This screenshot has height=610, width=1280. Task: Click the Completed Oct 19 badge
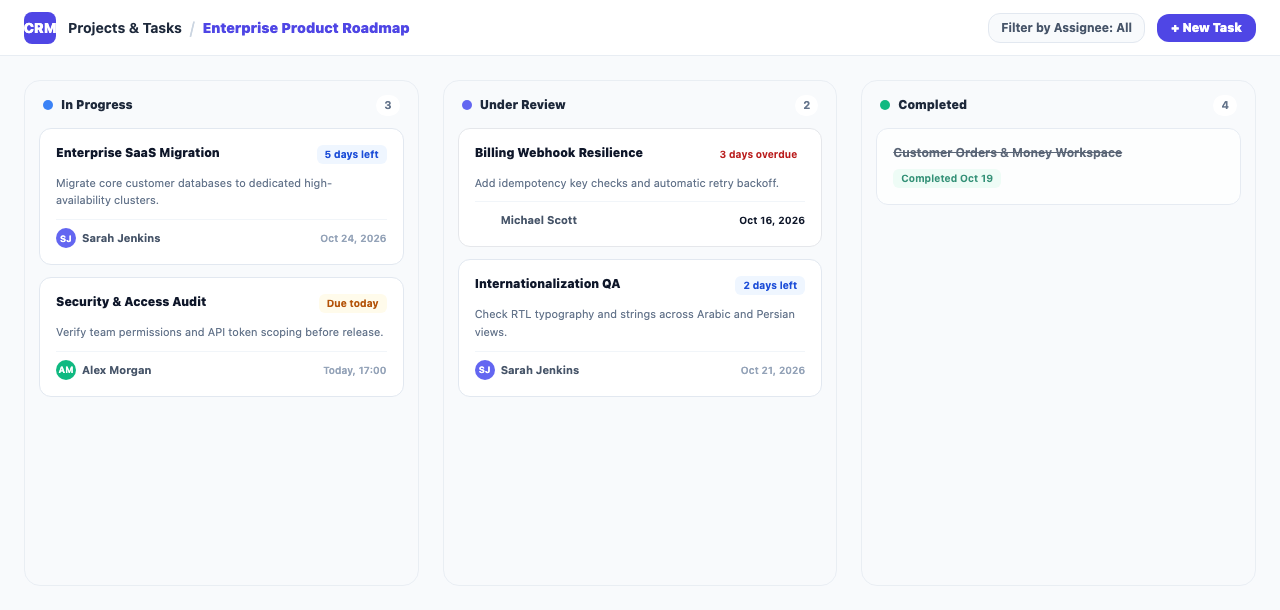947,179
